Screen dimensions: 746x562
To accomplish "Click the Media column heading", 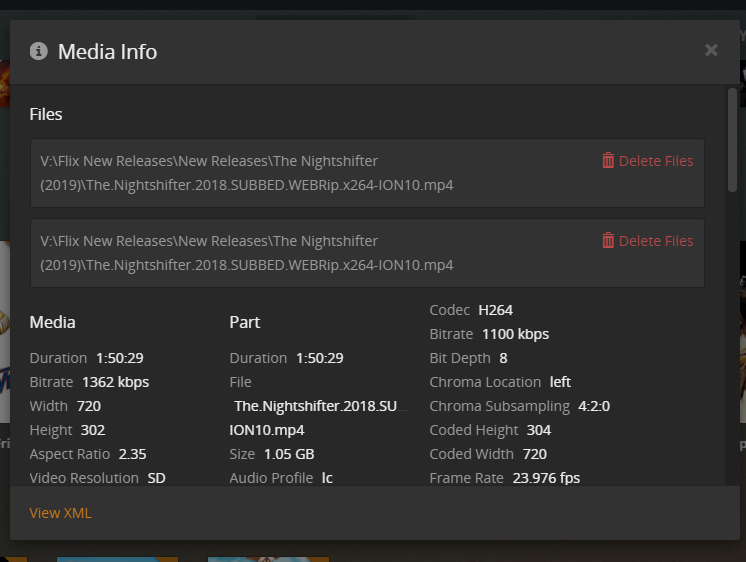I will coord(52,322).
